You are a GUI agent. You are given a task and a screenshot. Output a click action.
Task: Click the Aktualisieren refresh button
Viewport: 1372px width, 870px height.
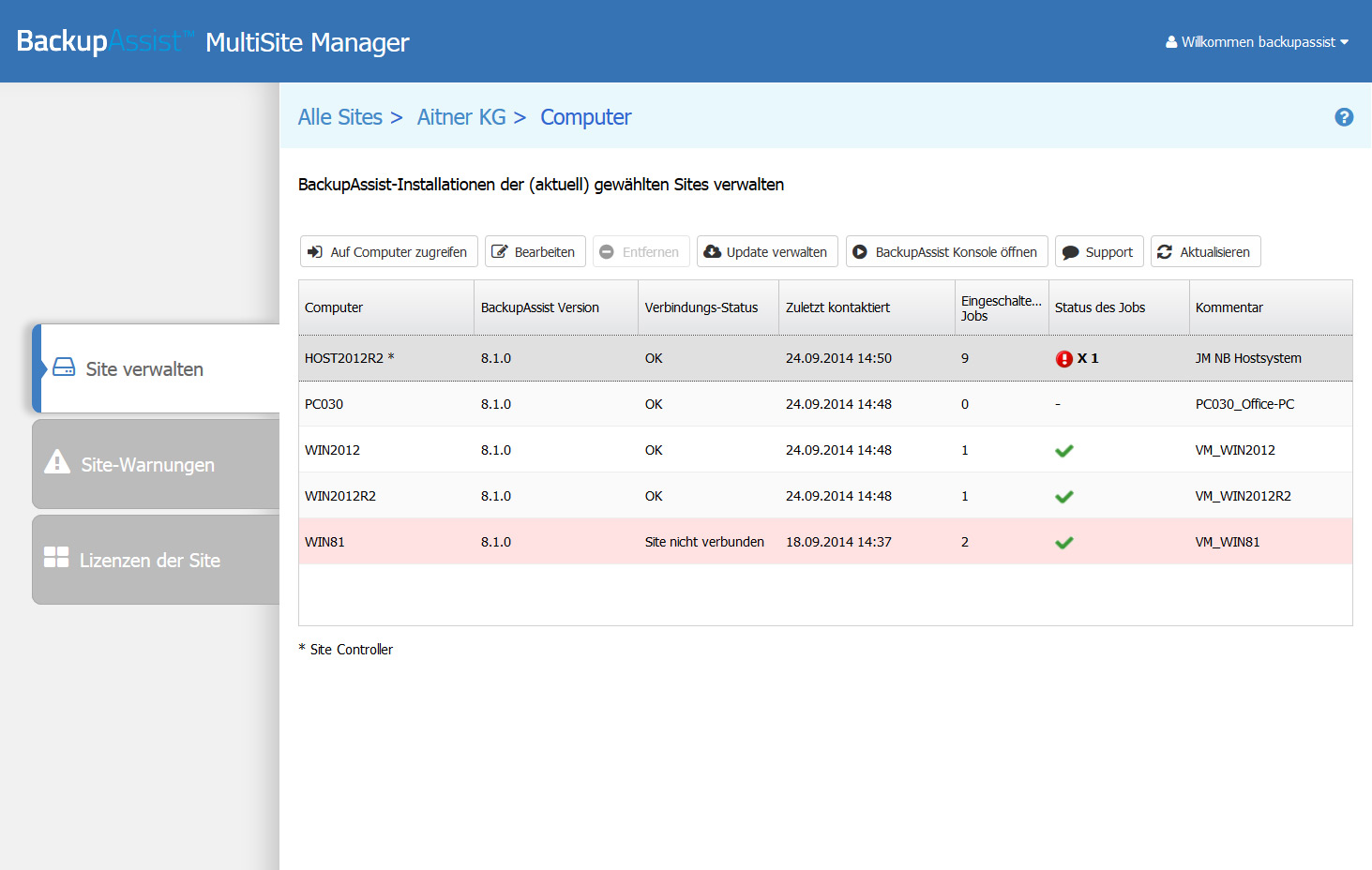click(1206, 251)
